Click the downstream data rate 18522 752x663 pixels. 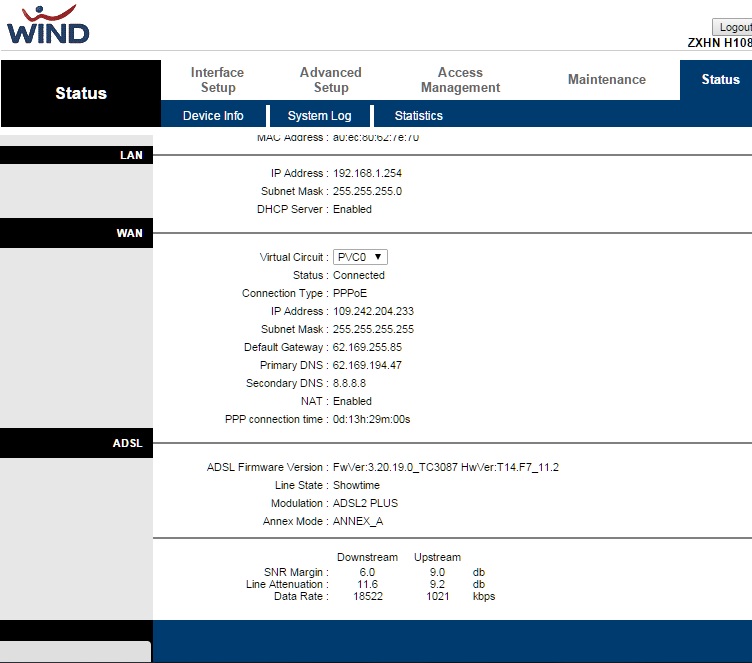pyautogui.click(x=368, y=596)
